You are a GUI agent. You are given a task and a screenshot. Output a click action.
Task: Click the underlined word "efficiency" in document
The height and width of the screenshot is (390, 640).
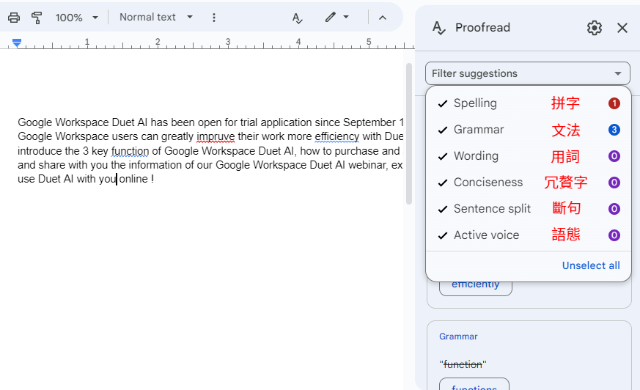point(337,136)
